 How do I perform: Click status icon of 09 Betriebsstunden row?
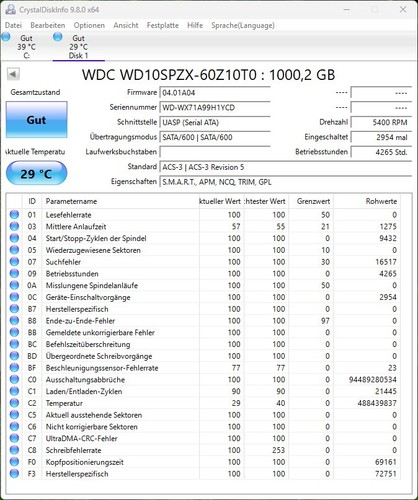pos(14,273)
